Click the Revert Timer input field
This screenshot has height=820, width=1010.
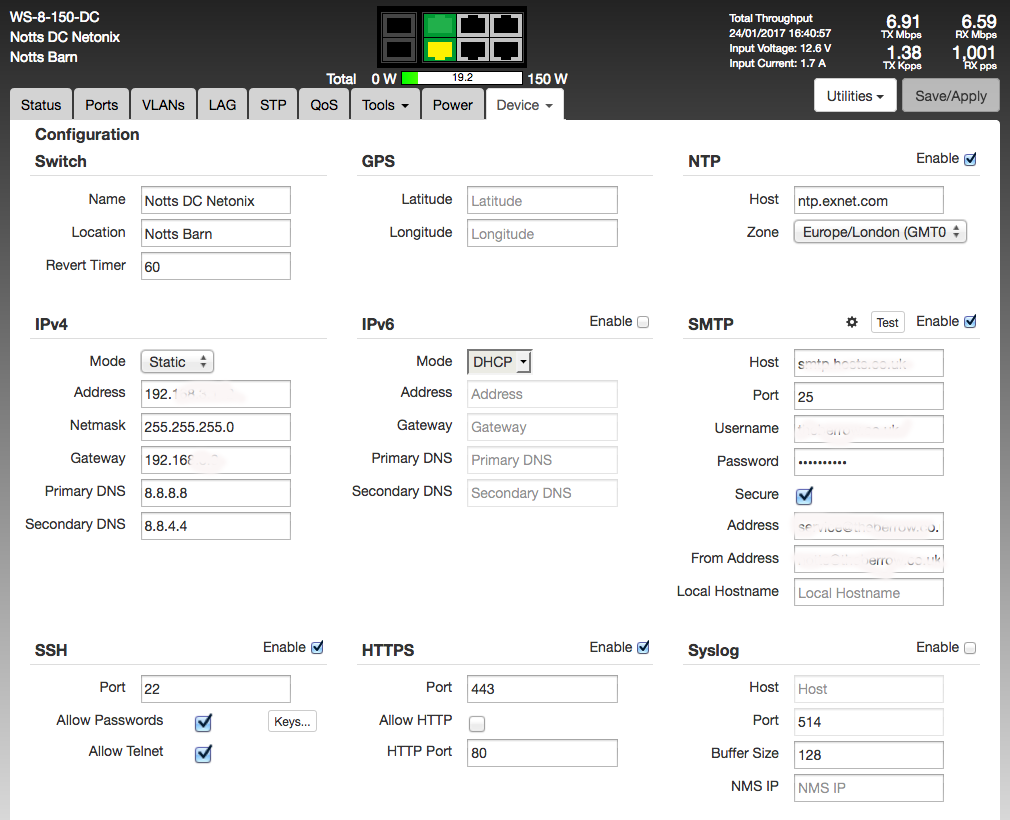[216, 267]
